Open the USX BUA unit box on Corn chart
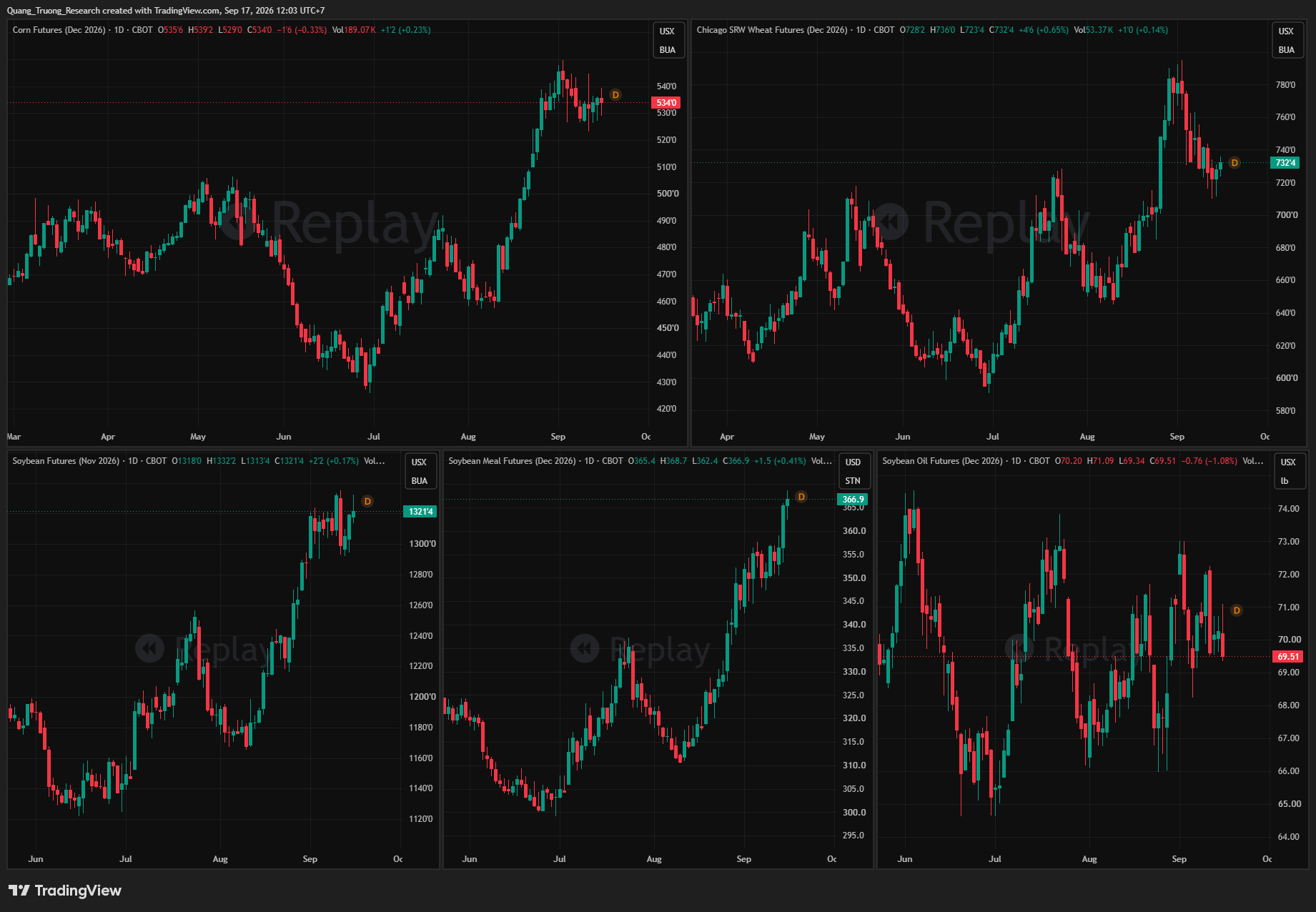1316x912 pixels. click(x=668, y=41)
